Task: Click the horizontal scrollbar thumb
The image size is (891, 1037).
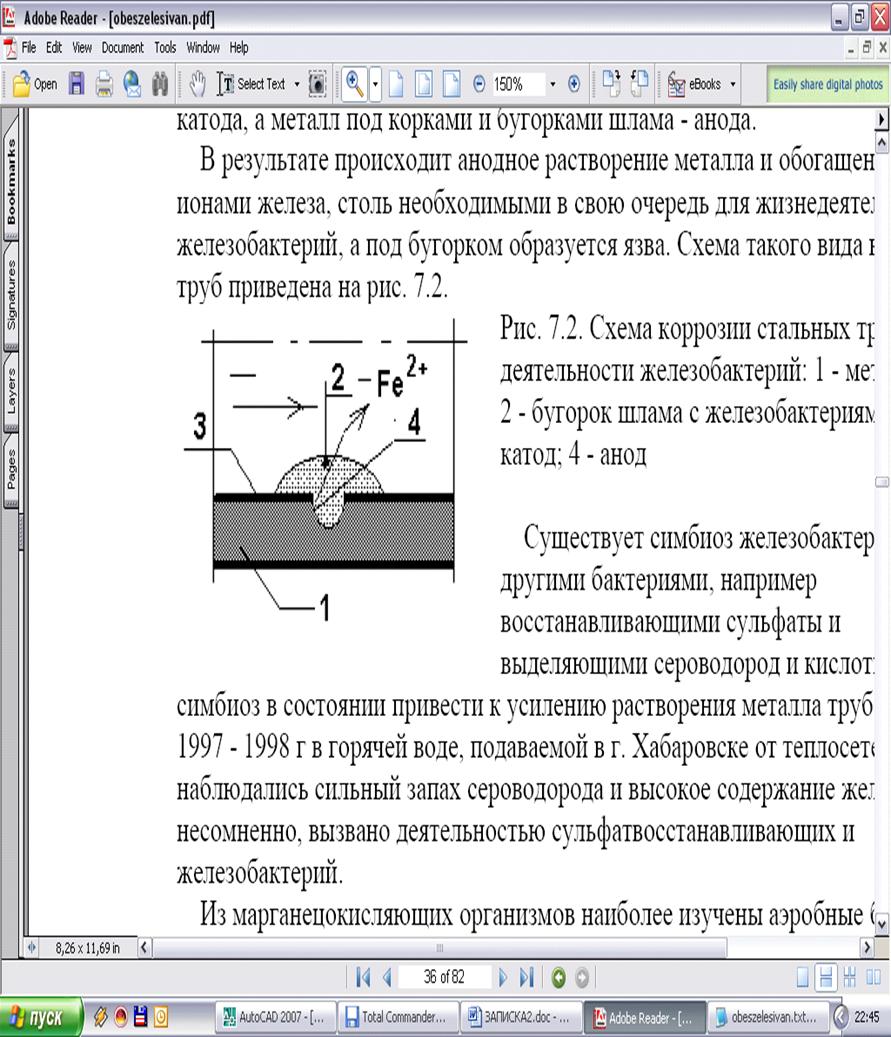Action: point(438,946)
